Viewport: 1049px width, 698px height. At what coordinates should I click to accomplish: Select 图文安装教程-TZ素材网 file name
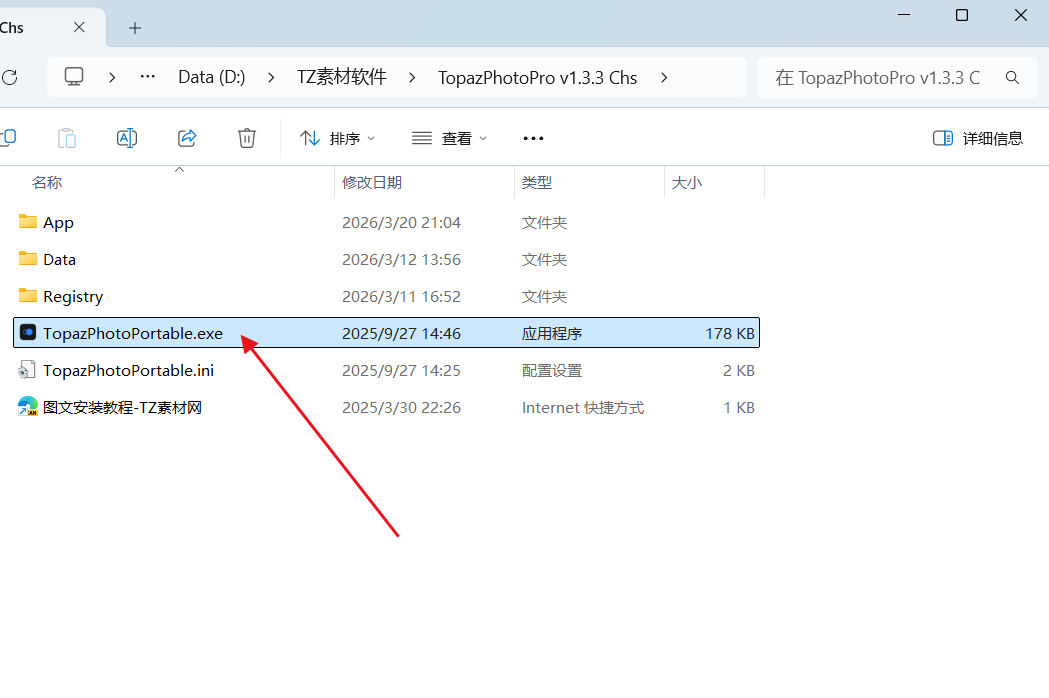click(122, 408)
